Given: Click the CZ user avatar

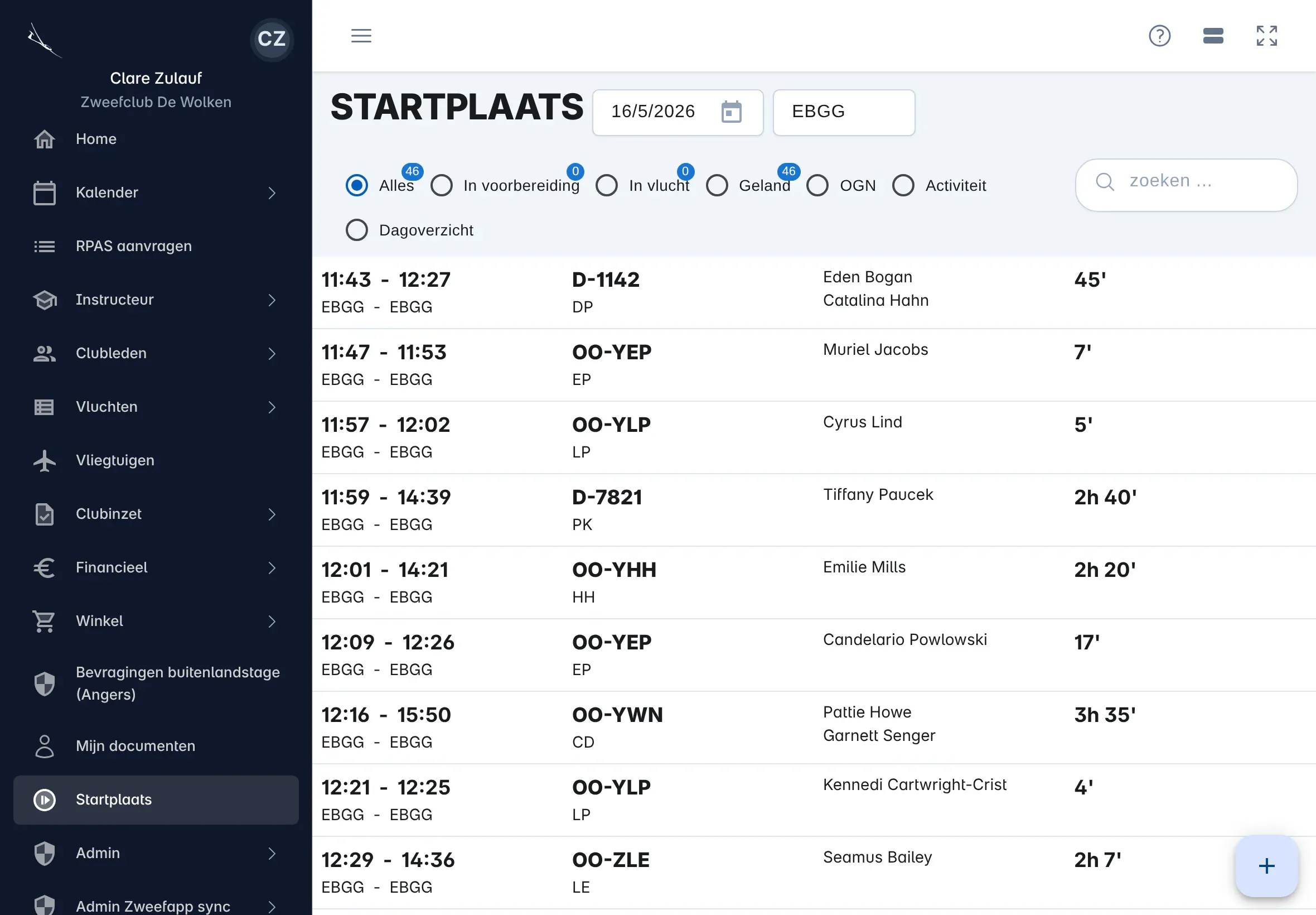Looking at the screenshot, I should 272,39.
